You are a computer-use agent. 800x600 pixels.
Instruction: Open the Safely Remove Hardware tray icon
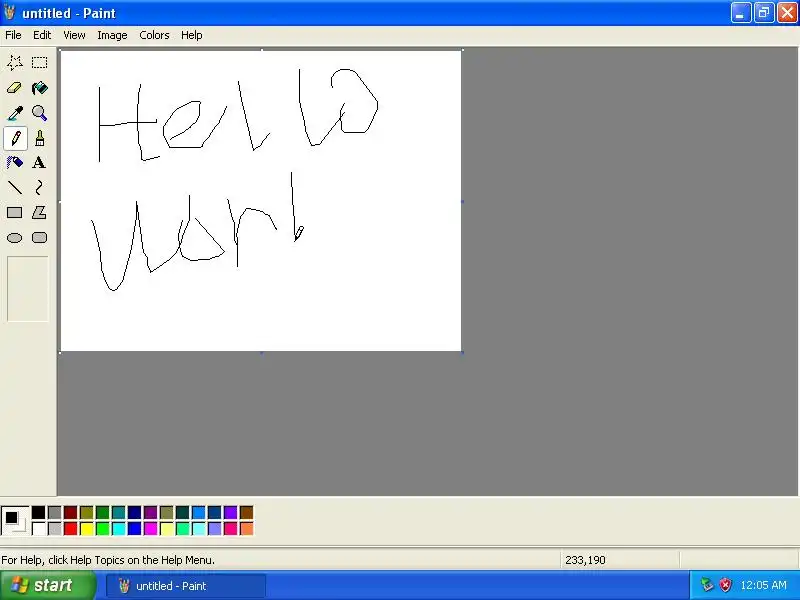click(x=707, y=585)
